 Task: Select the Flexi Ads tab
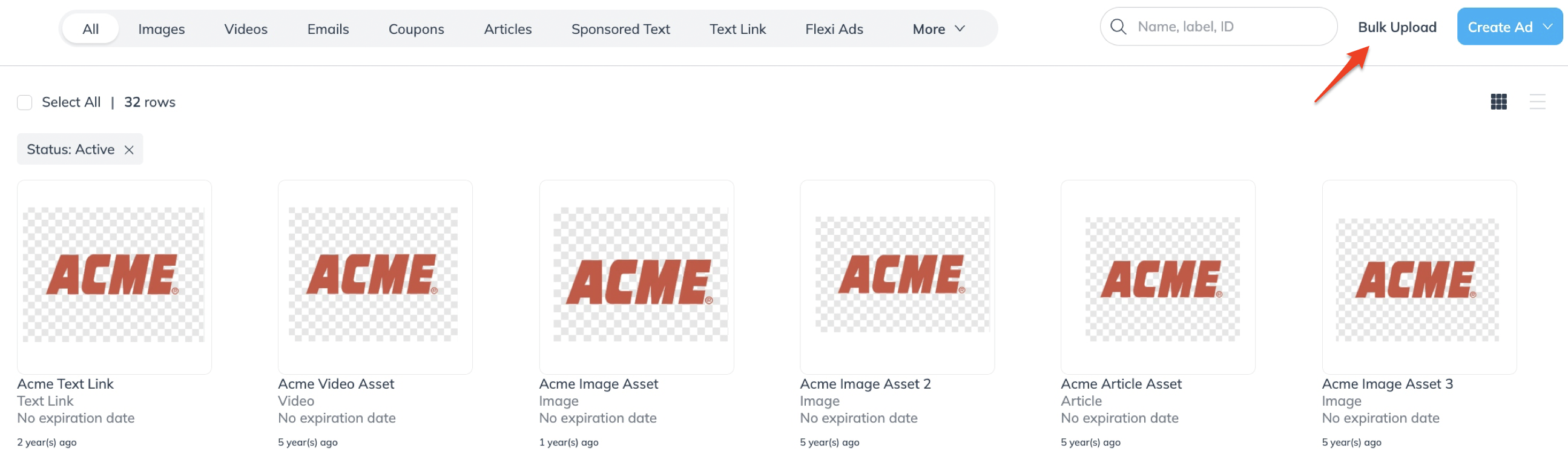(833, 29)
